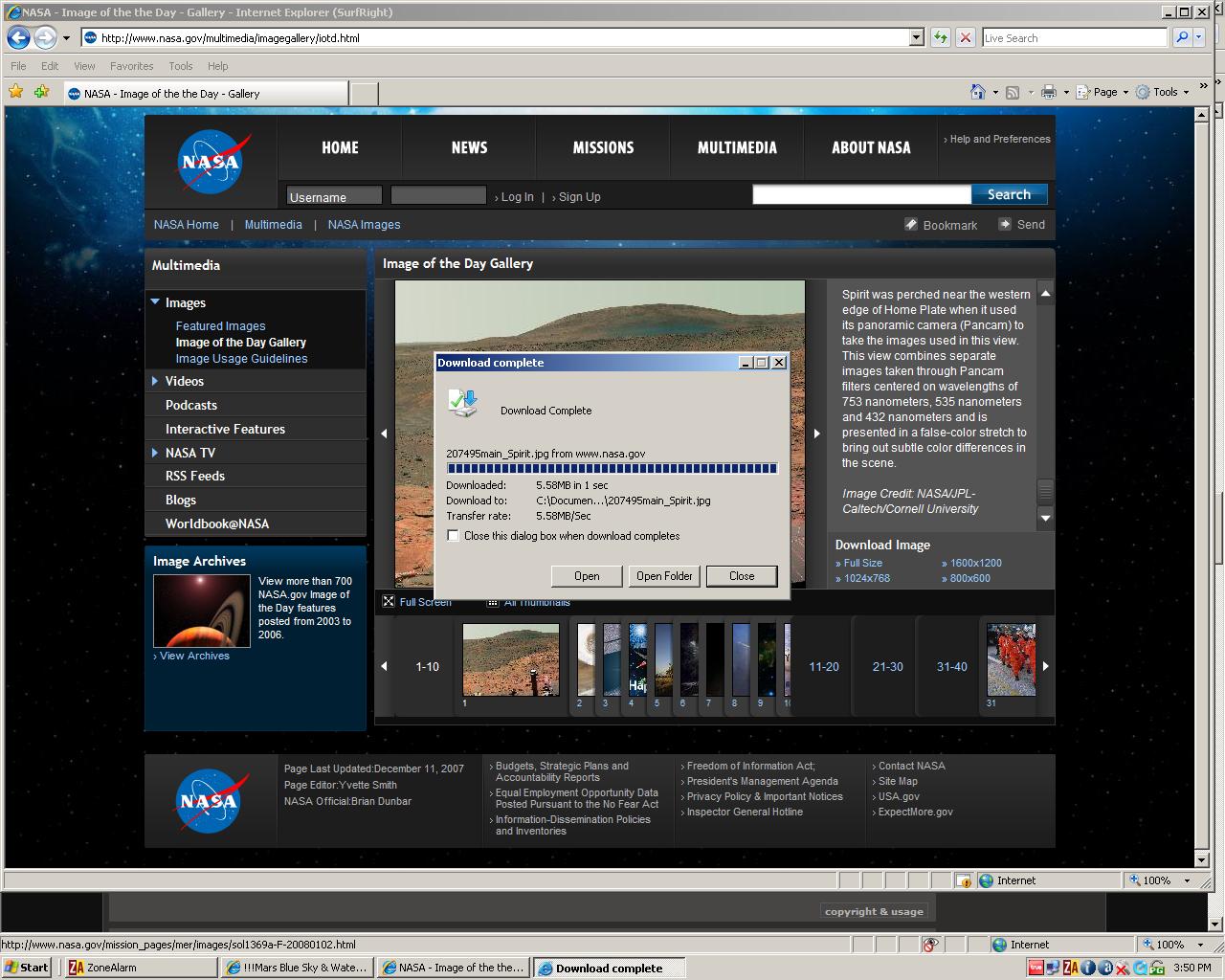This screenshot has width=1225, height=980.
Task: Open the address bar dropdown
Action: click(x=916, y=38)
